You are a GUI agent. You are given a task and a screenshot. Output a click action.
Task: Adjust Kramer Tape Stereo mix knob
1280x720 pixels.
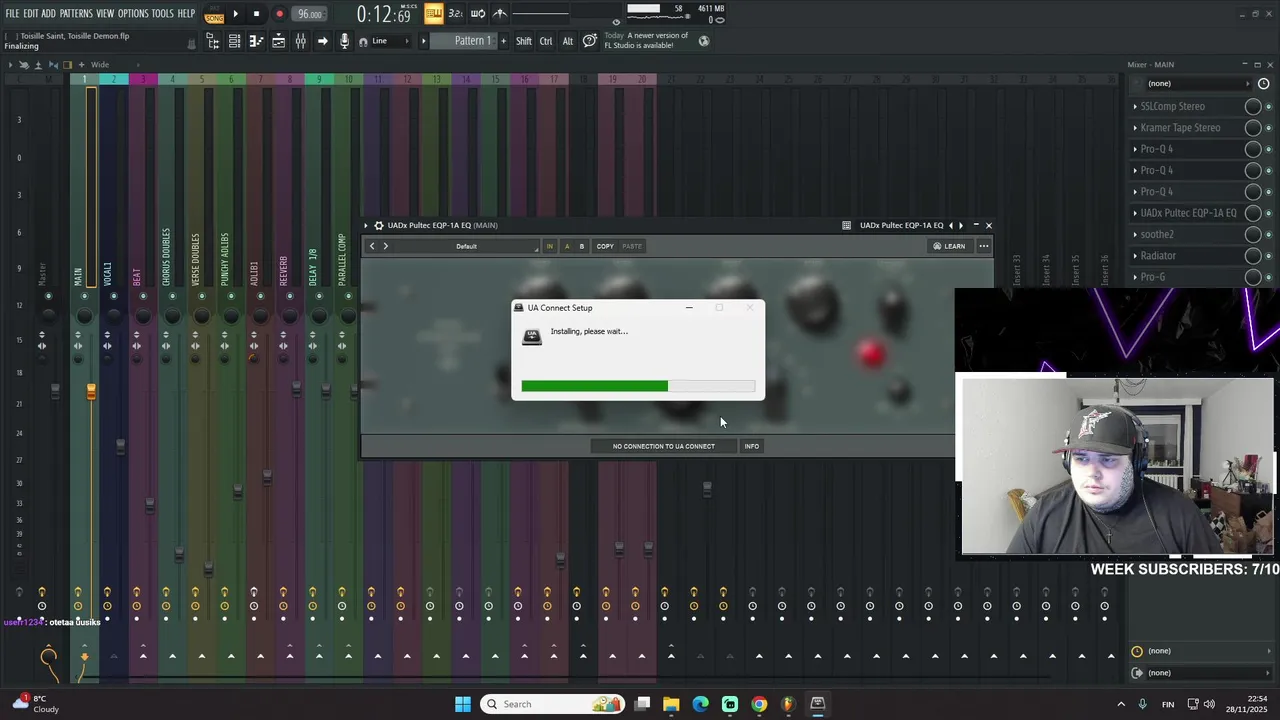click(1253, 128)
